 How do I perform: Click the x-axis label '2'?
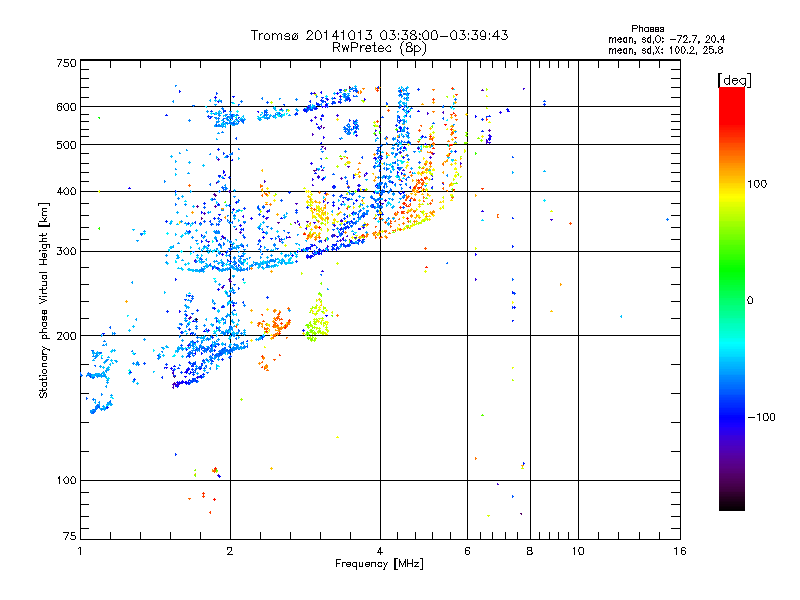coord(230,551)
